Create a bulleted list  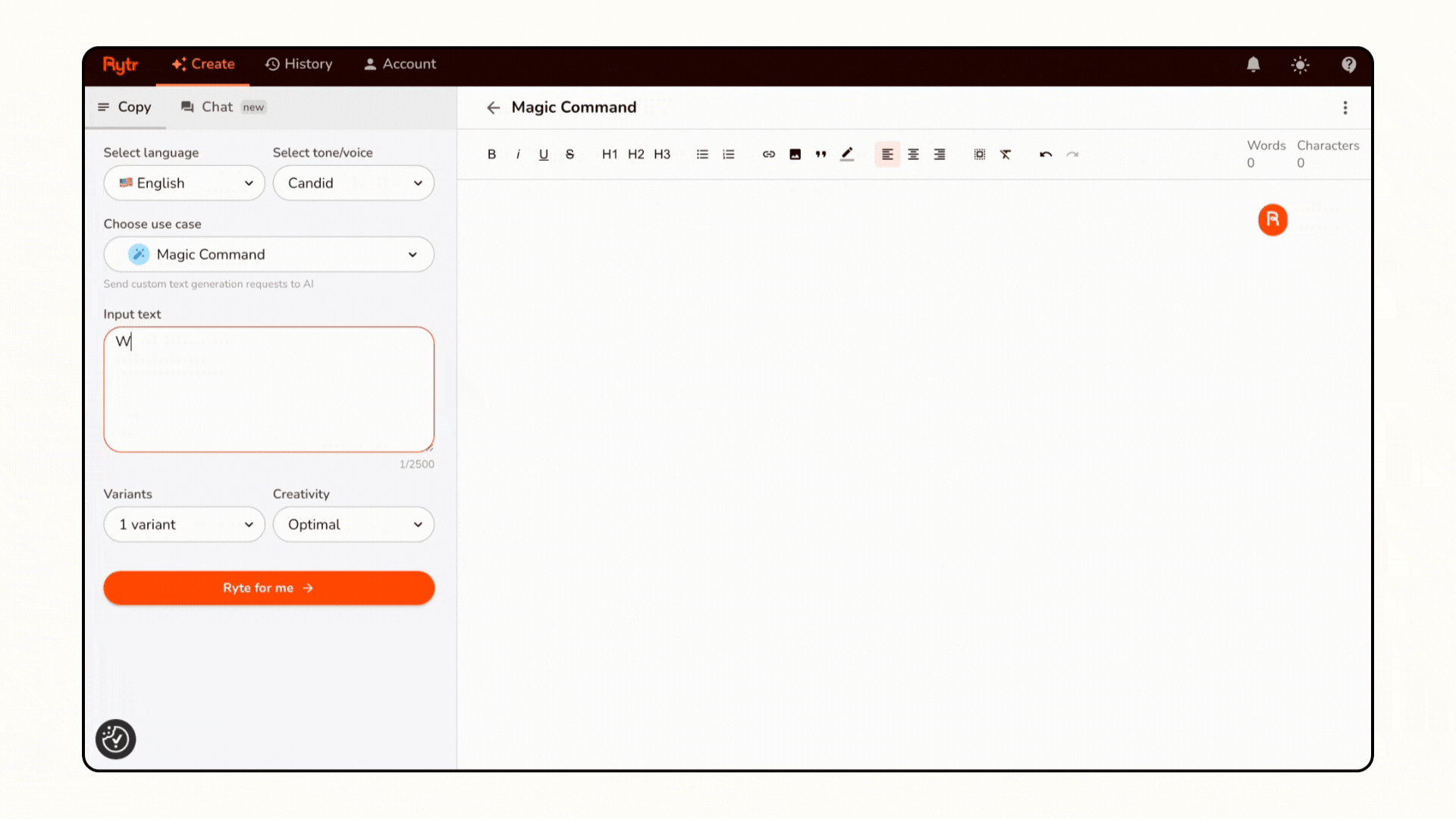pos(702,154)
